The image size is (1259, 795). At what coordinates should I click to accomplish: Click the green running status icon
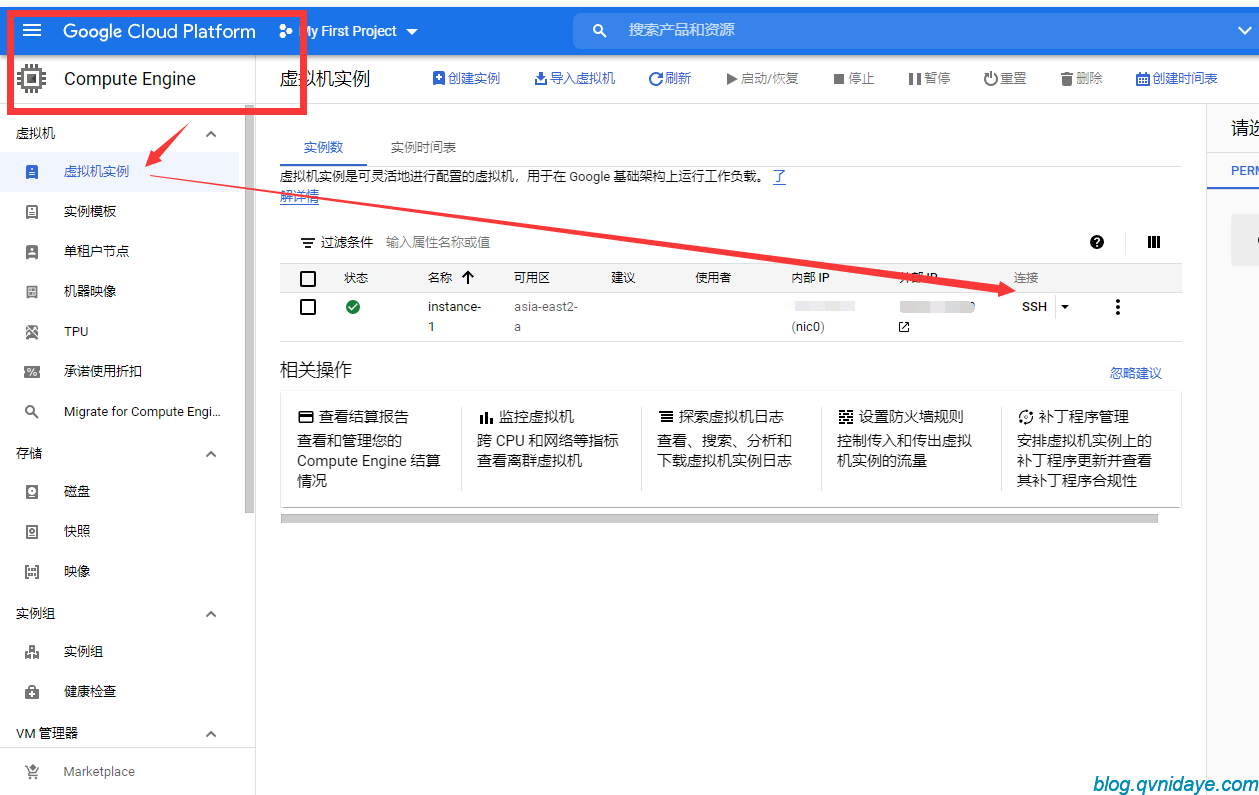pos(353,307)
